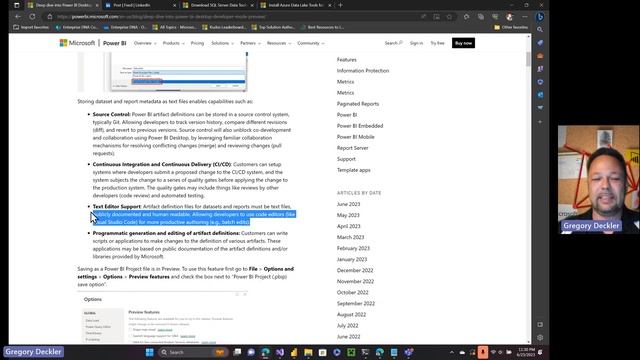Image resolution: width=640 pixels, height=360 pixels.
Task: Click the Windows taskbar search box
Action: click(x=192, y=352)
